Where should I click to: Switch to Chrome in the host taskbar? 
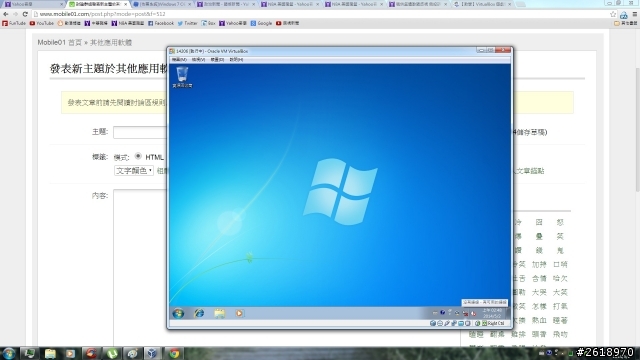[x=174, y=353]
